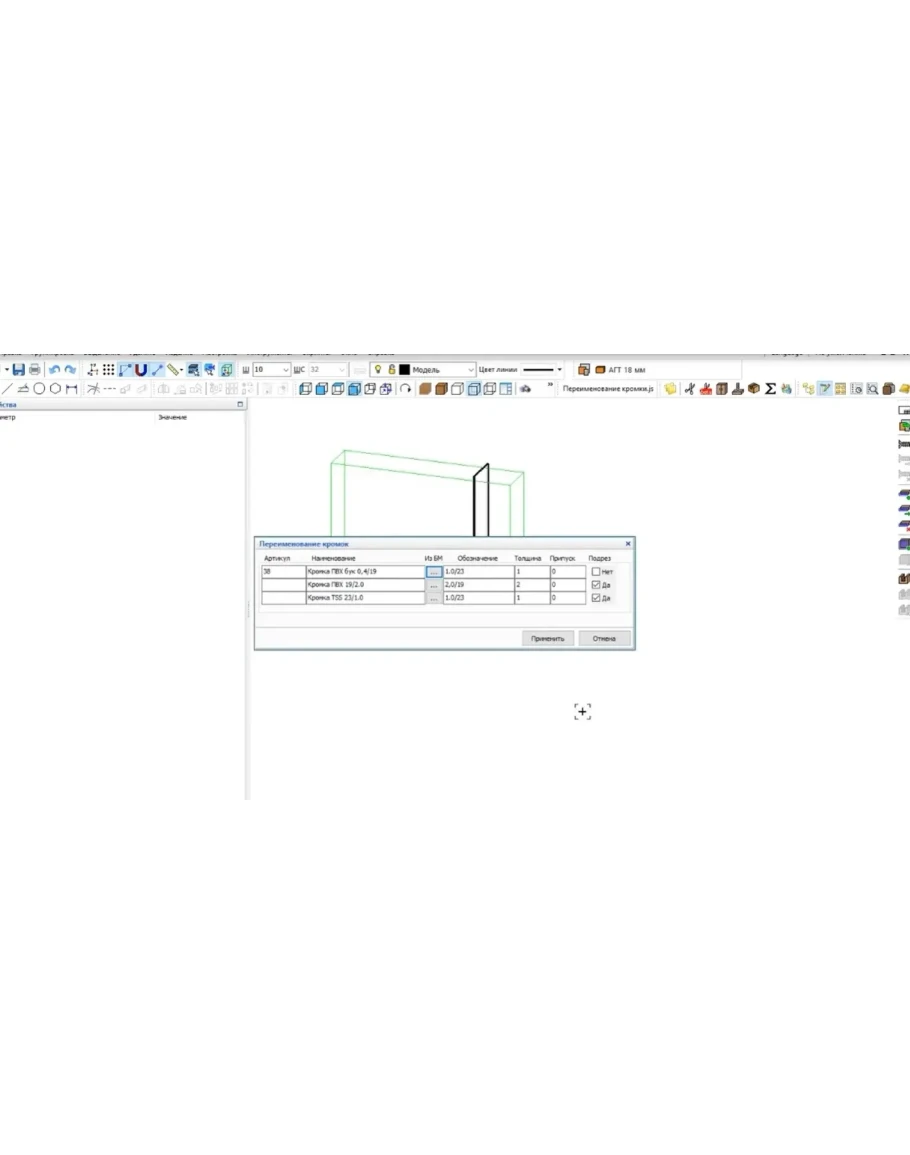The image size is (910, 1155).
Task: Expand the Ш width dropdown
Action: [286, 370]
